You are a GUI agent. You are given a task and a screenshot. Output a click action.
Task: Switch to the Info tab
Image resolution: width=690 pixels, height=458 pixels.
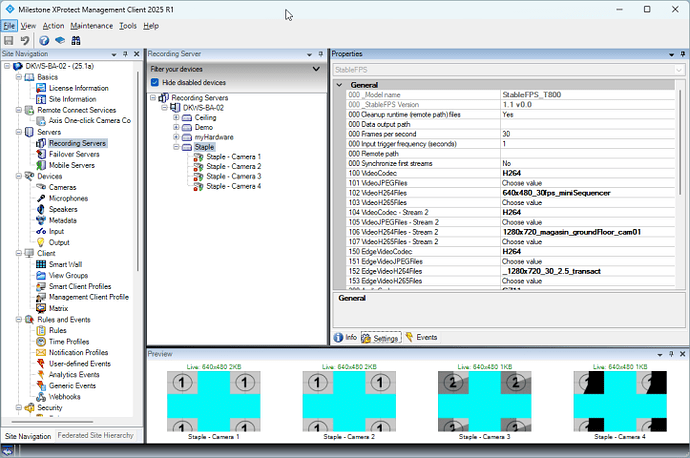click(345, 337)
